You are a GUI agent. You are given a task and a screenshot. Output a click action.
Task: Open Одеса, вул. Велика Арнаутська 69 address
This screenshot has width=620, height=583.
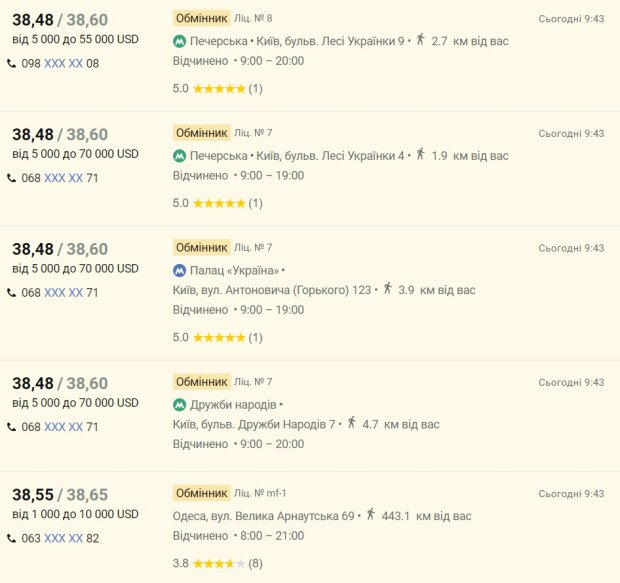pos(264,516)
